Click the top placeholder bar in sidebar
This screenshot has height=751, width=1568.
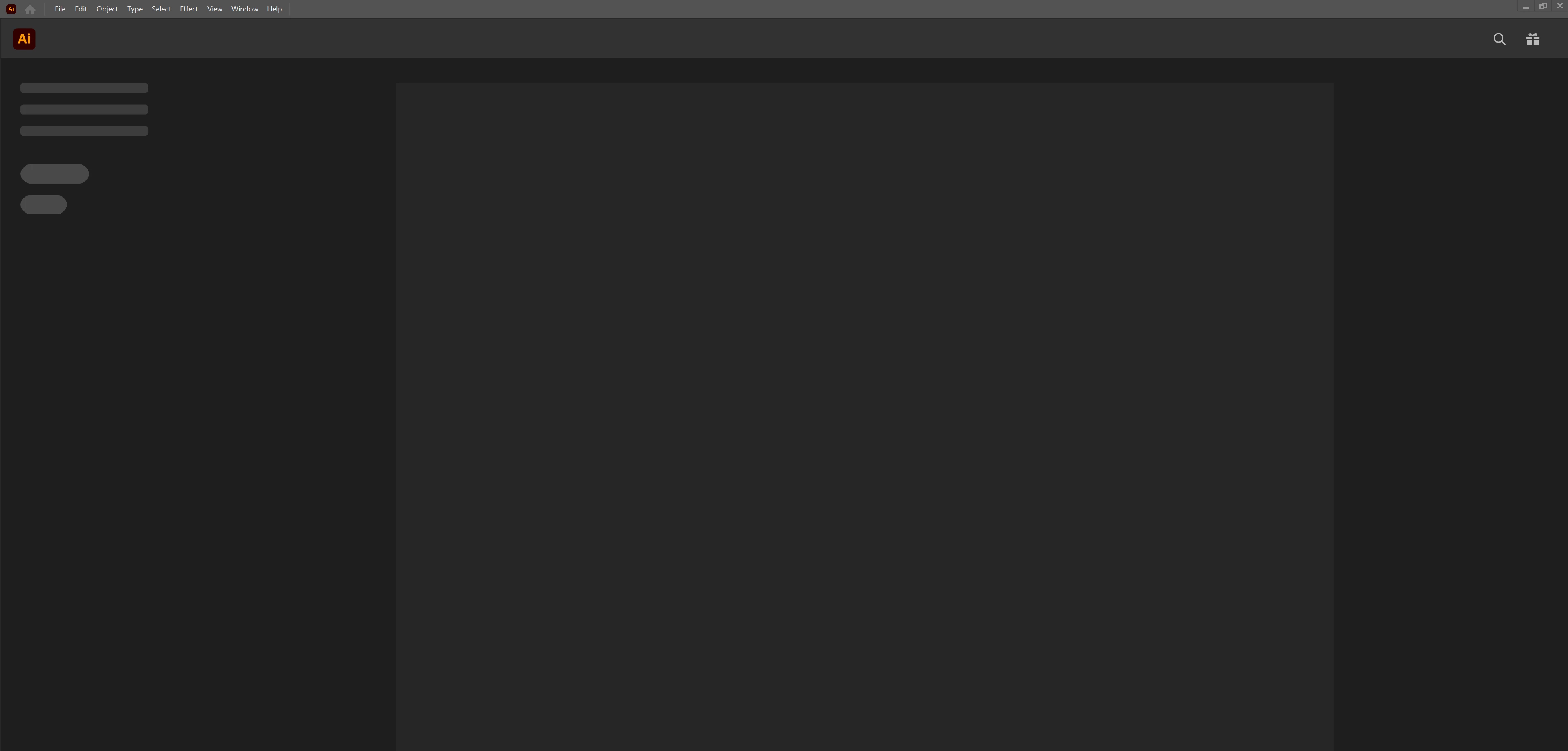coord(84,88)
